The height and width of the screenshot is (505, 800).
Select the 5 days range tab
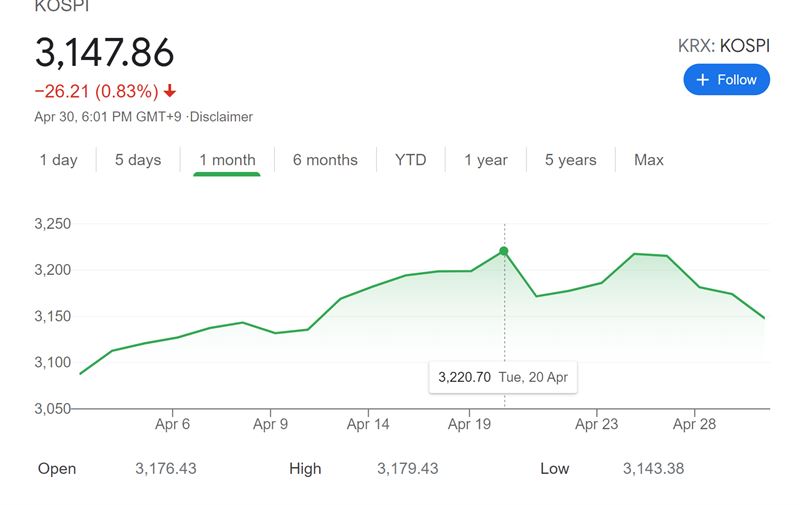(x=138, y=160)
